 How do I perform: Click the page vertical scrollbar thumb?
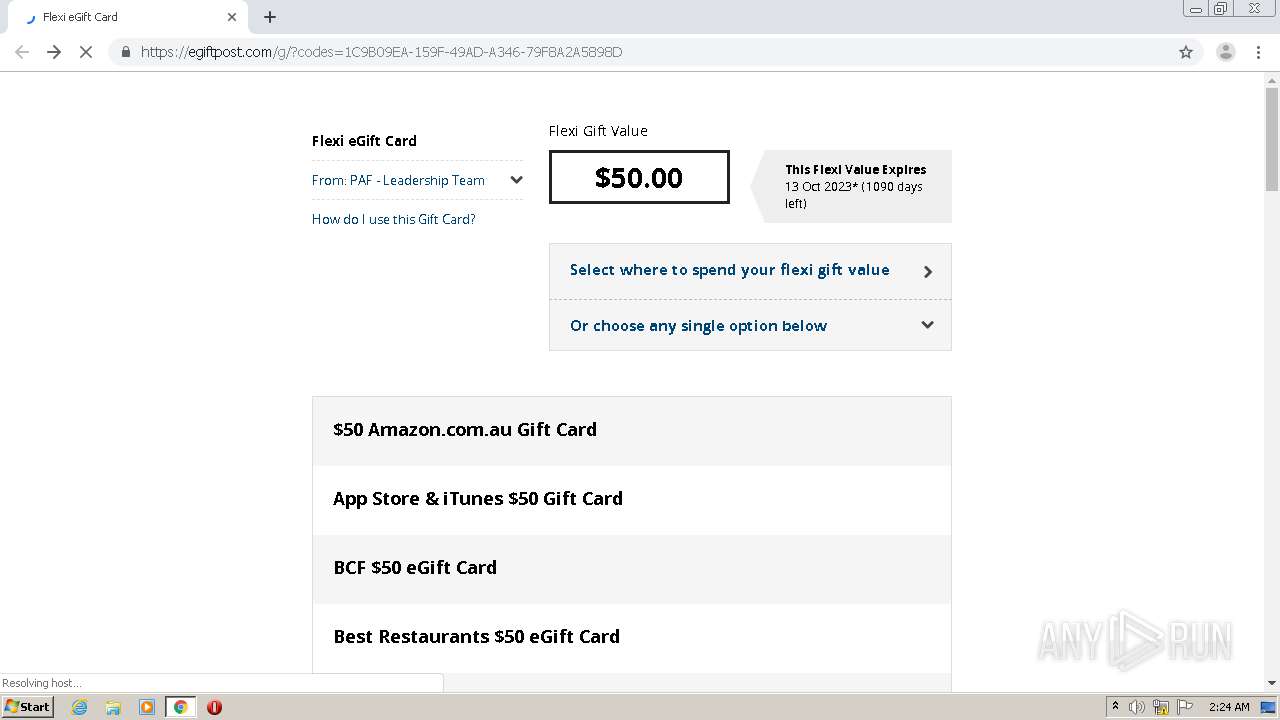coord(1272,140)
